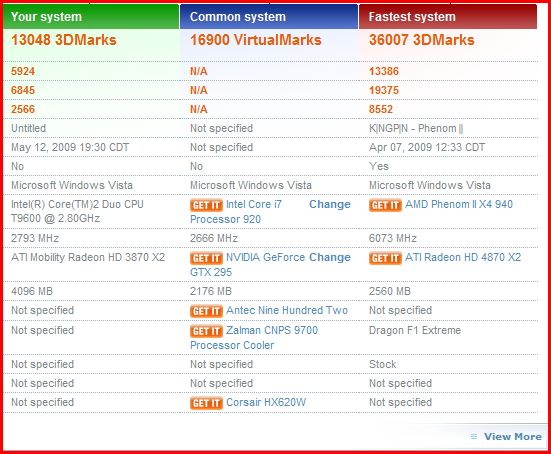
Task: Click GET IT badge for Antec Nine Hundred Two
Action: (x=206, y=311)
